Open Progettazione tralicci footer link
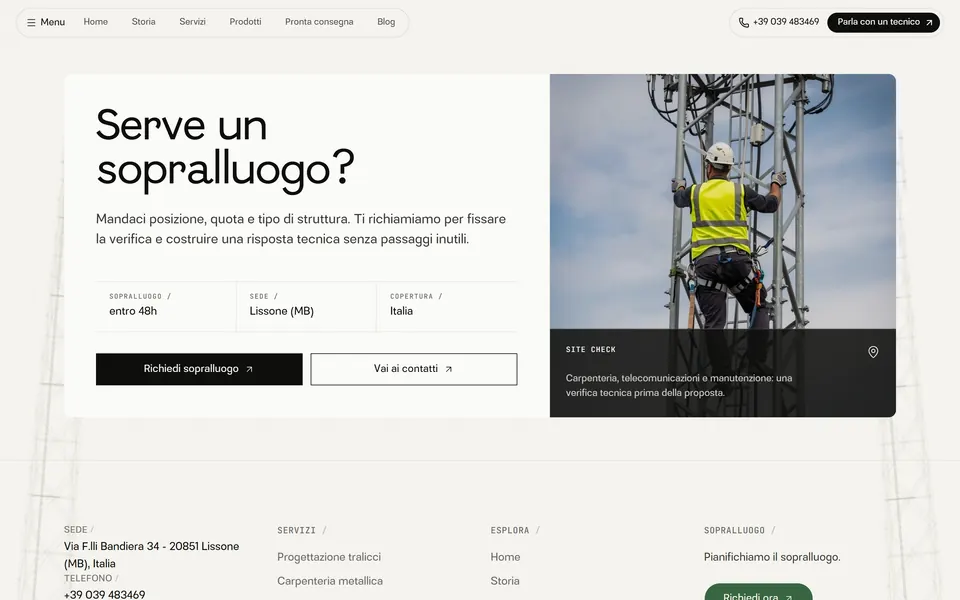Screen dimensions: 960x600 coord(329,557)
